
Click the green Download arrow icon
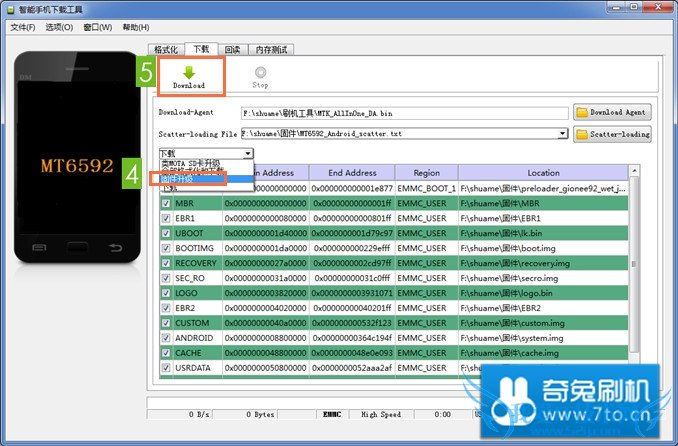pyautogui.click(x=189, y=72)
